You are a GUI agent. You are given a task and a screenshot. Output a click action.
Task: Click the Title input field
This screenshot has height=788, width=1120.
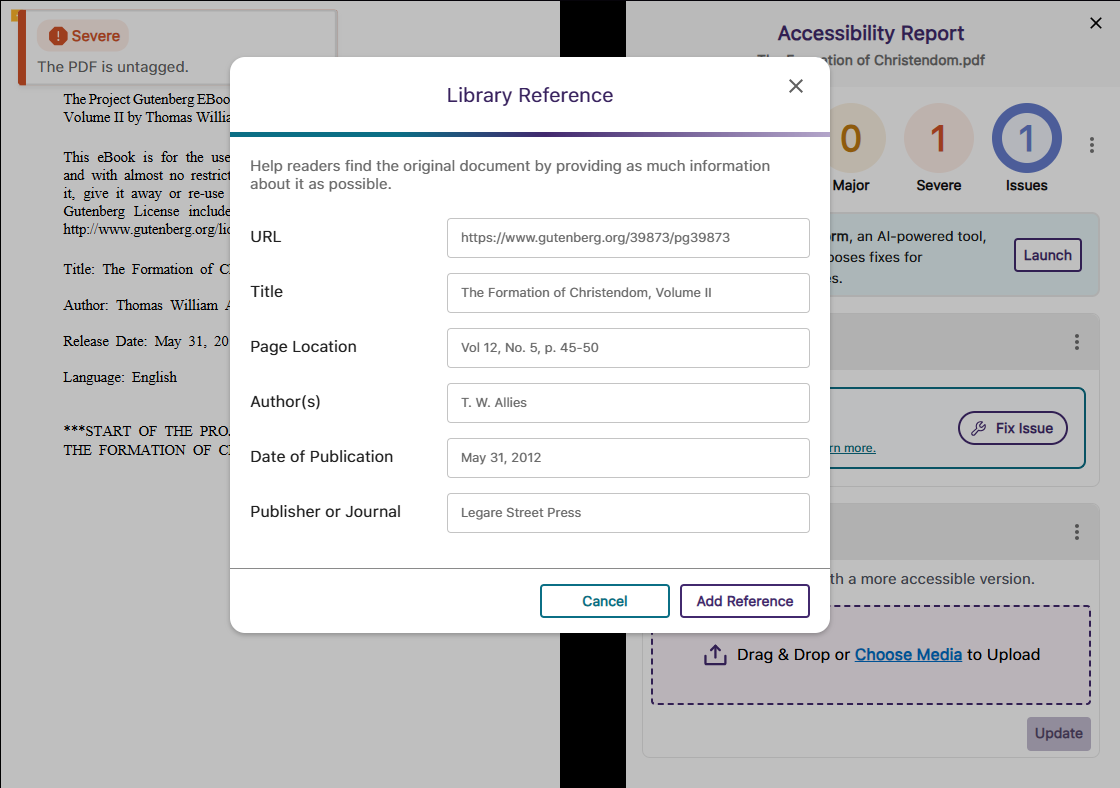tap(628, 293)
